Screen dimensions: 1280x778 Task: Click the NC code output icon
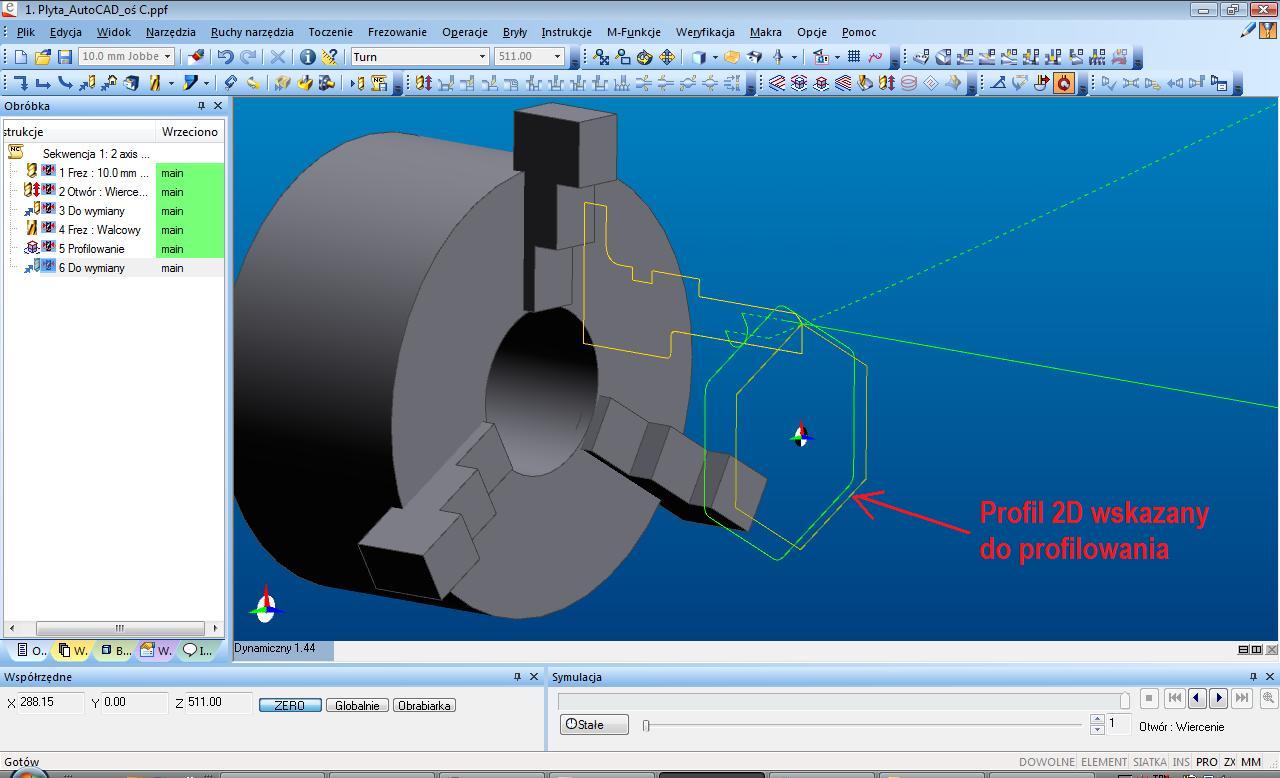tap(379, 83)
